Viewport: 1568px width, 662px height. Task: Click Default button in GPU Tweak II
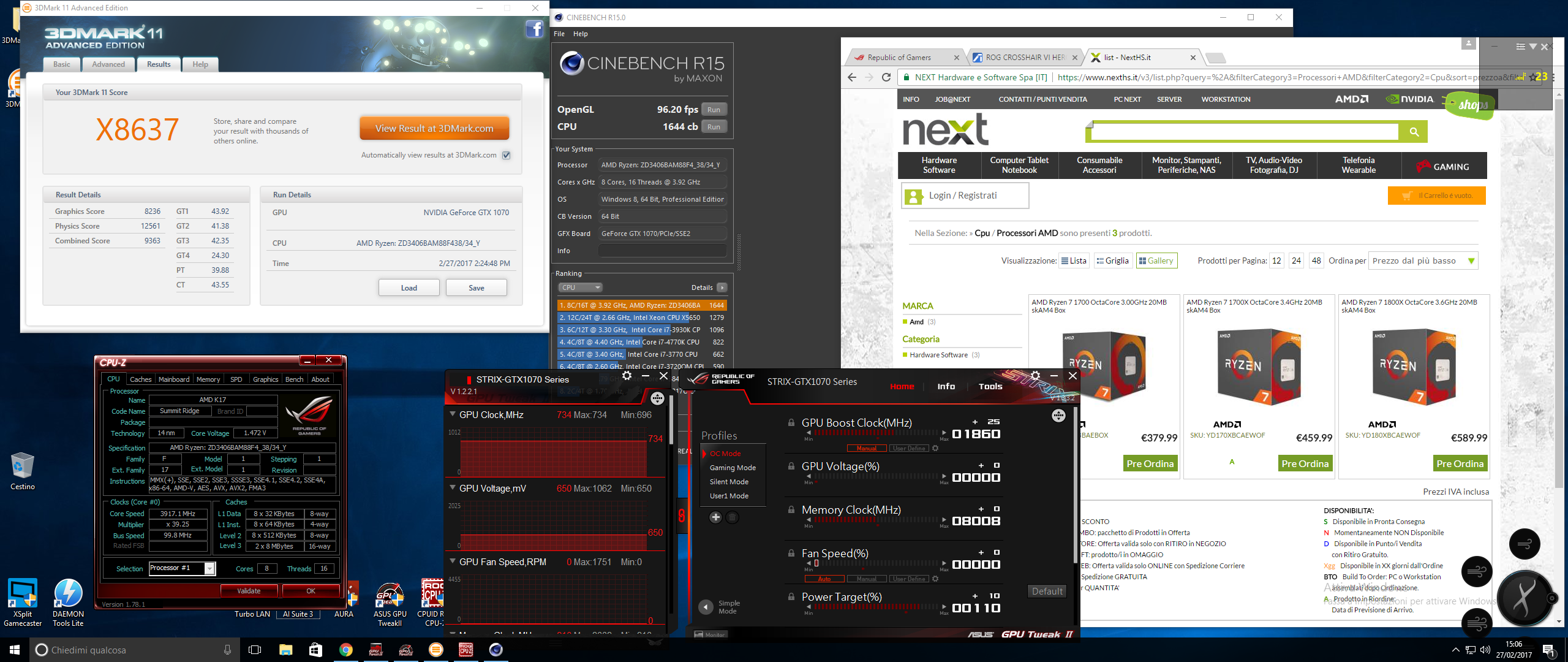[x=1047, y=592]
